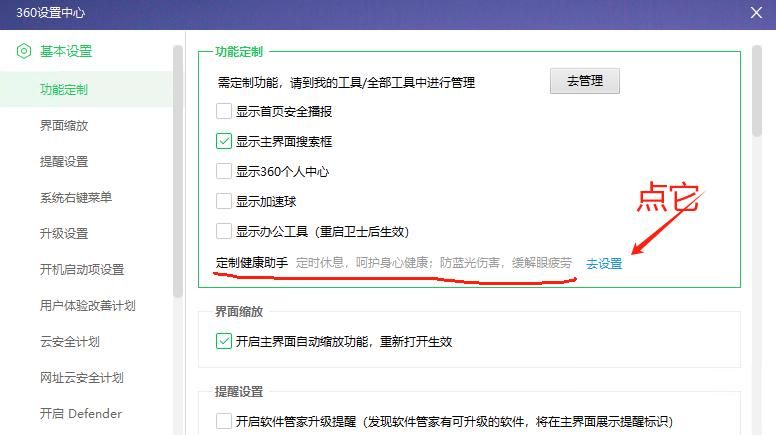This screenshot has width=776, height=435.
Task: Check 显示办公工具 (重启卫士后生效) box
Action: pos(224,231)
